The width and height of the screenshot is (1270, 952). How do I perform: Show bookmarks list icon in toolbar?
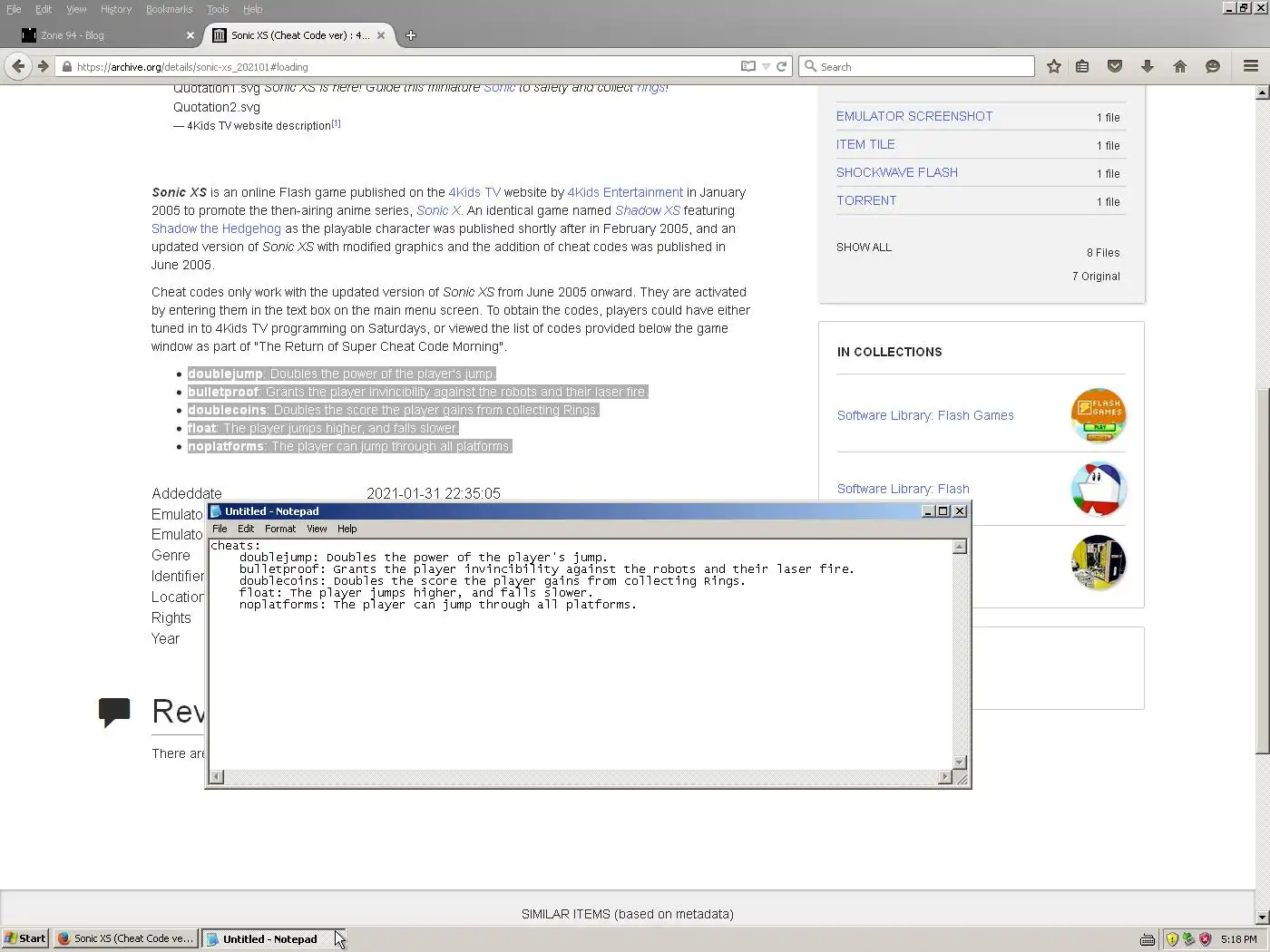(x=1082, y=66)
